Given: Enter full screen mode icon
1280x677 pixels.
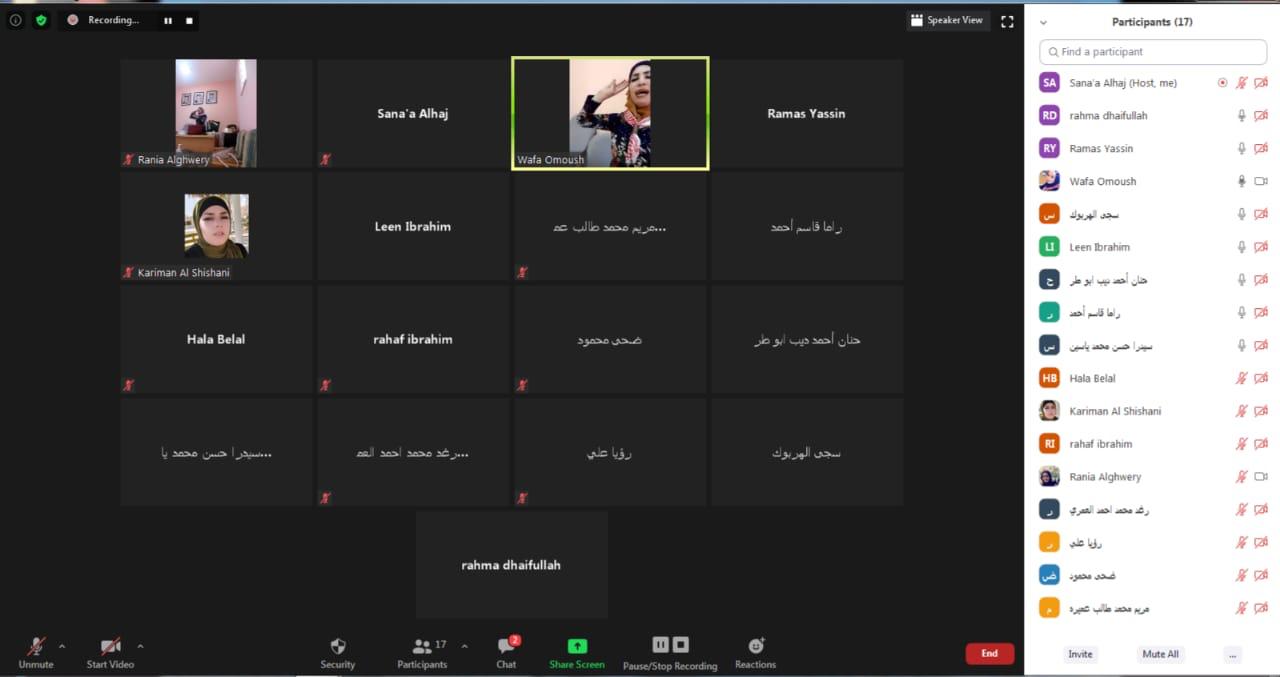Looking at the screenshot, I should click(x=1007, y=21).
